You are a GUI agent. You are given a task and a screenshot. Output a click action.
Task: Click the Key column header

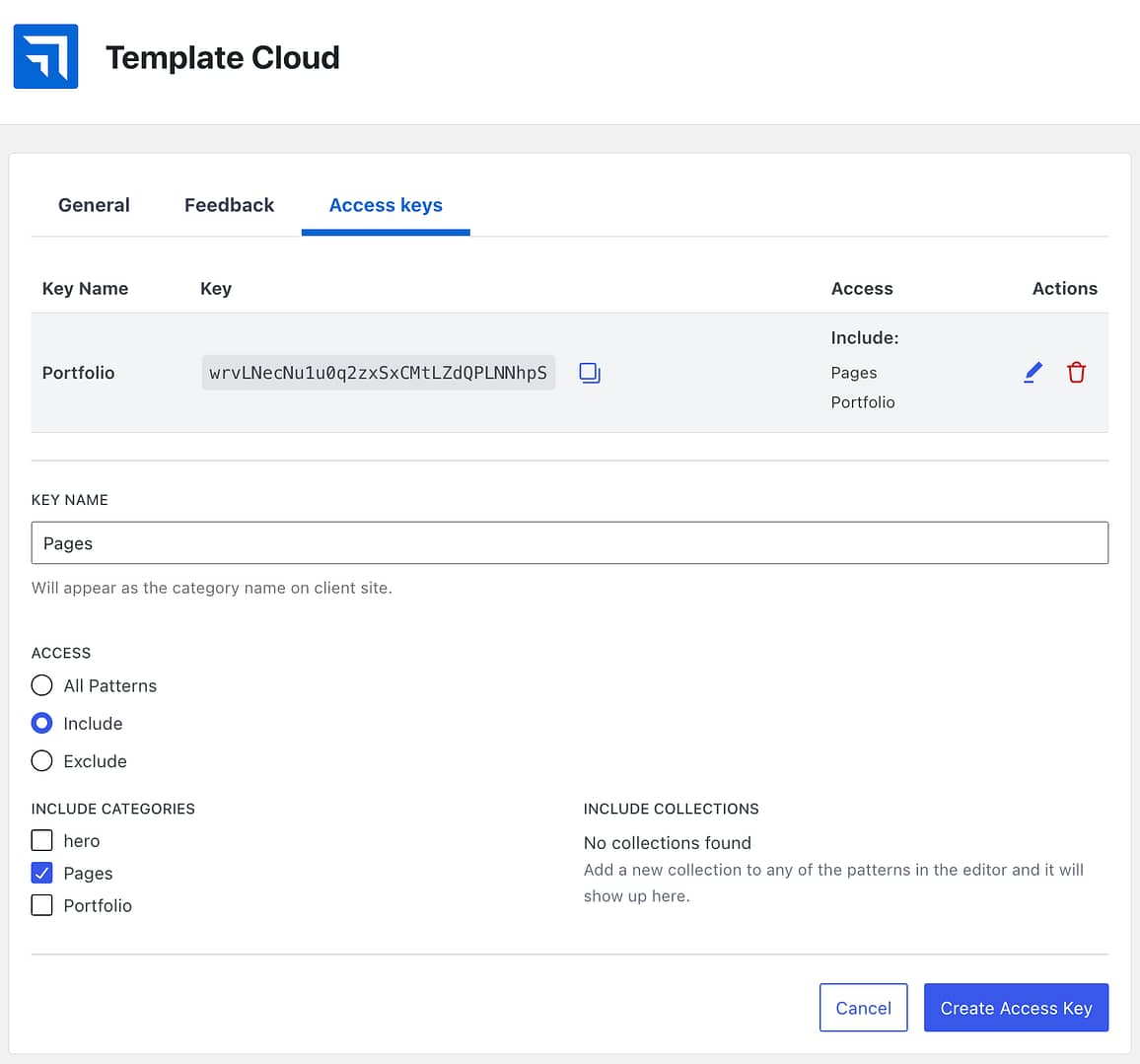[x=216, y=289]
